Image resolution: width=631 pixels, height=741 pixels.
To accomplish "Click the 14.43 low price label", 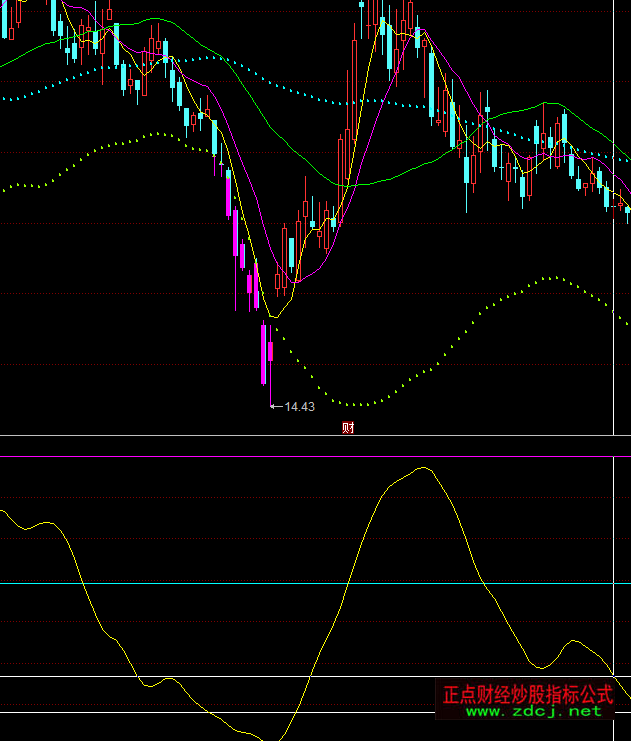I will (300, 407).
